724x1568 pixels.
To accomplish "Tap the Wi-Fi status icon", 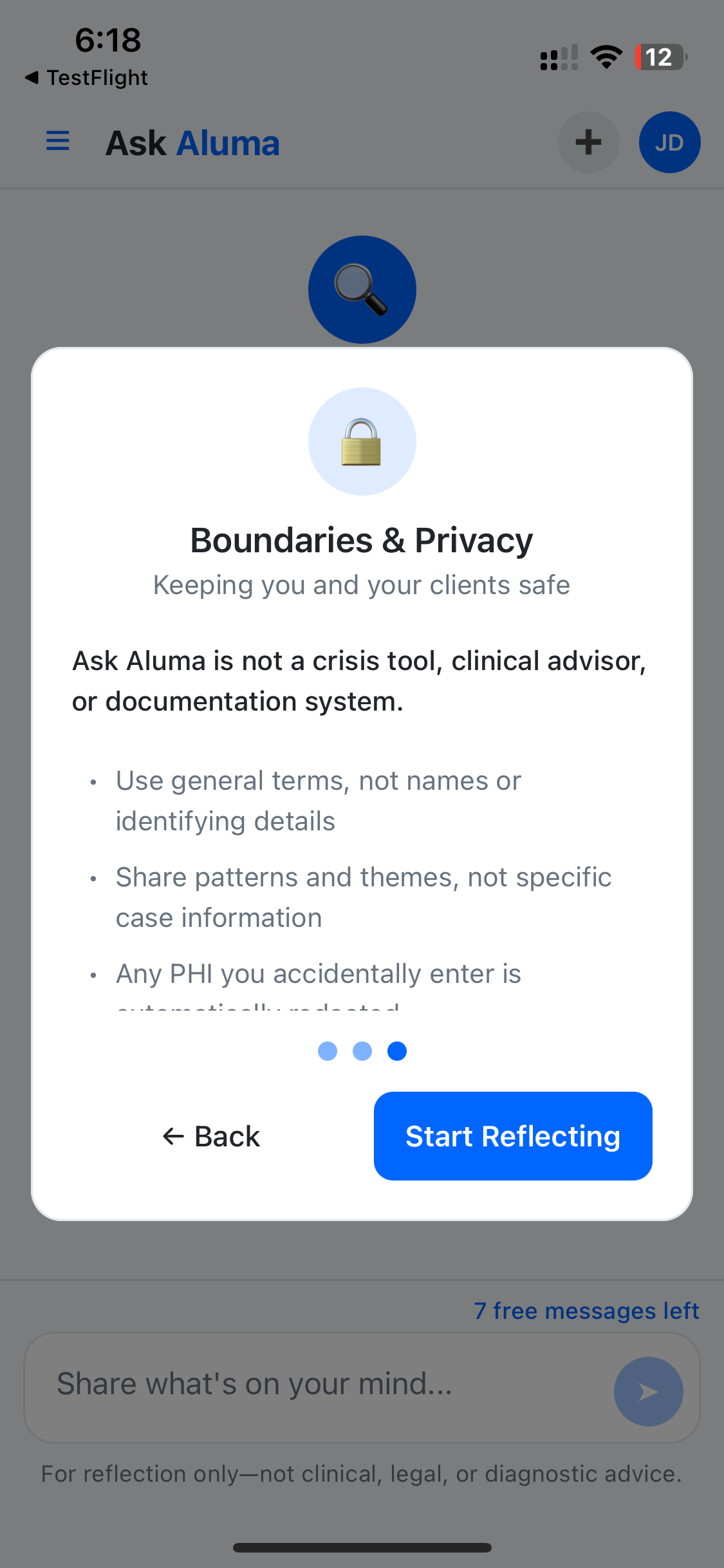I will [x=606, y=57].
